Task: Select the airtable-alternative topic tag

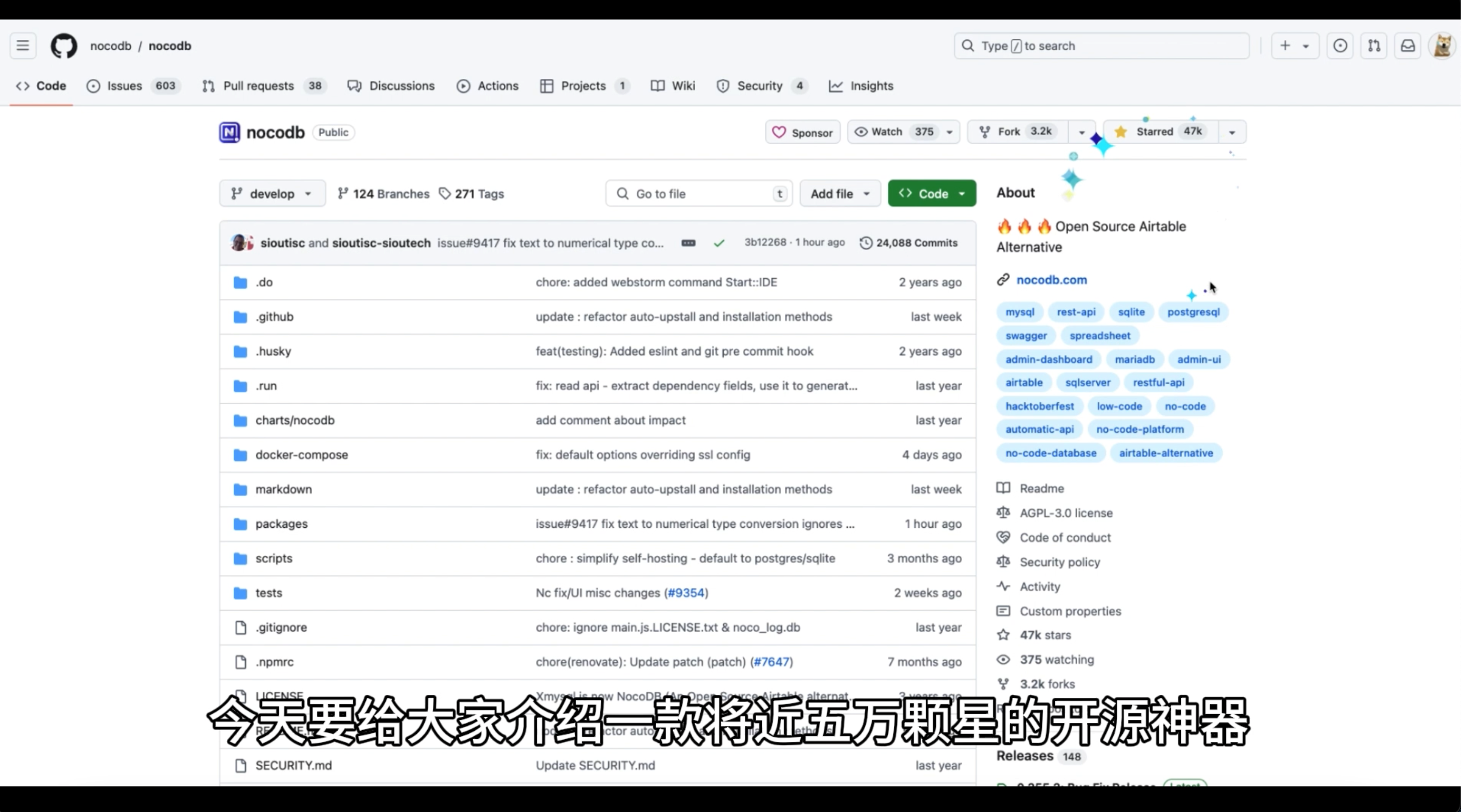Action: [x=1165, y=453]
